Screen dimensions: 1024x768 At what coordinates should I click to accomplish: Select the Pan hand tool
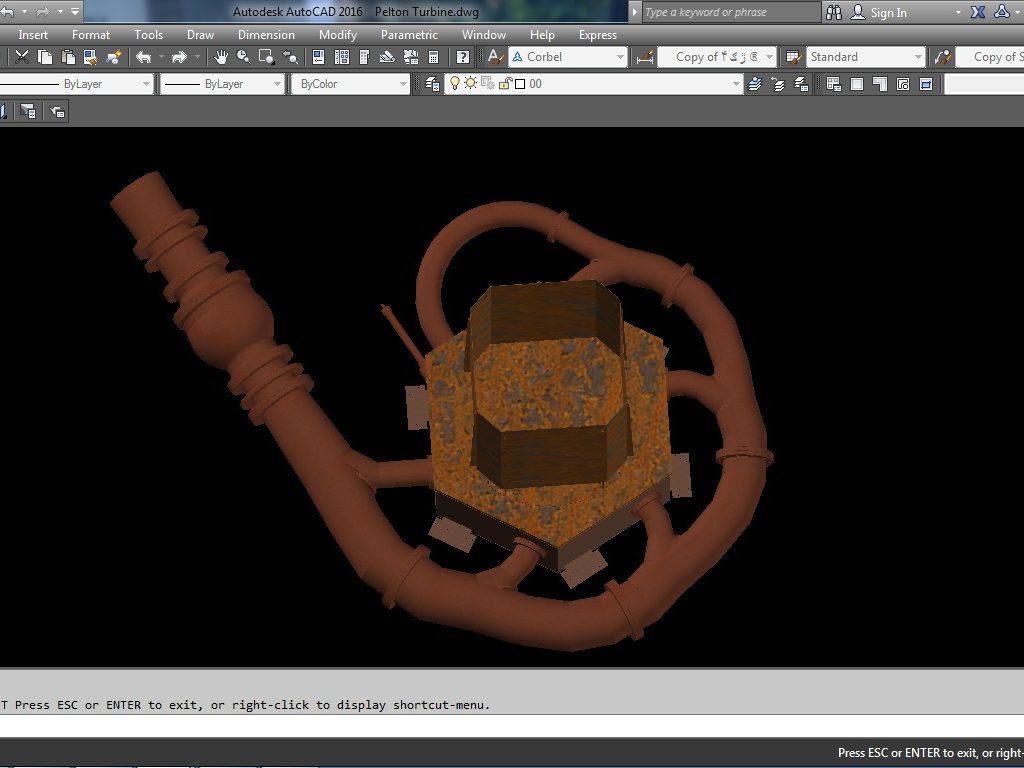(x=221, y=57)
